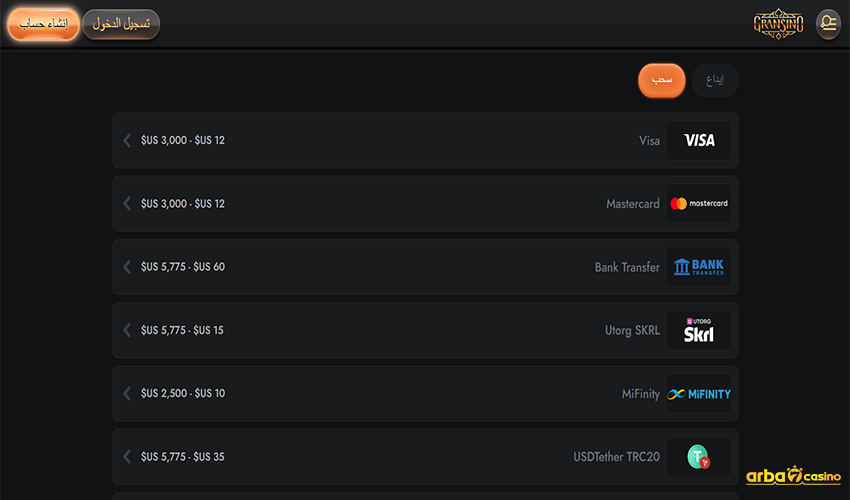Expand the Bank Transfer row chevron
This screenshot has width=850, height=500.
pos(127,267)
